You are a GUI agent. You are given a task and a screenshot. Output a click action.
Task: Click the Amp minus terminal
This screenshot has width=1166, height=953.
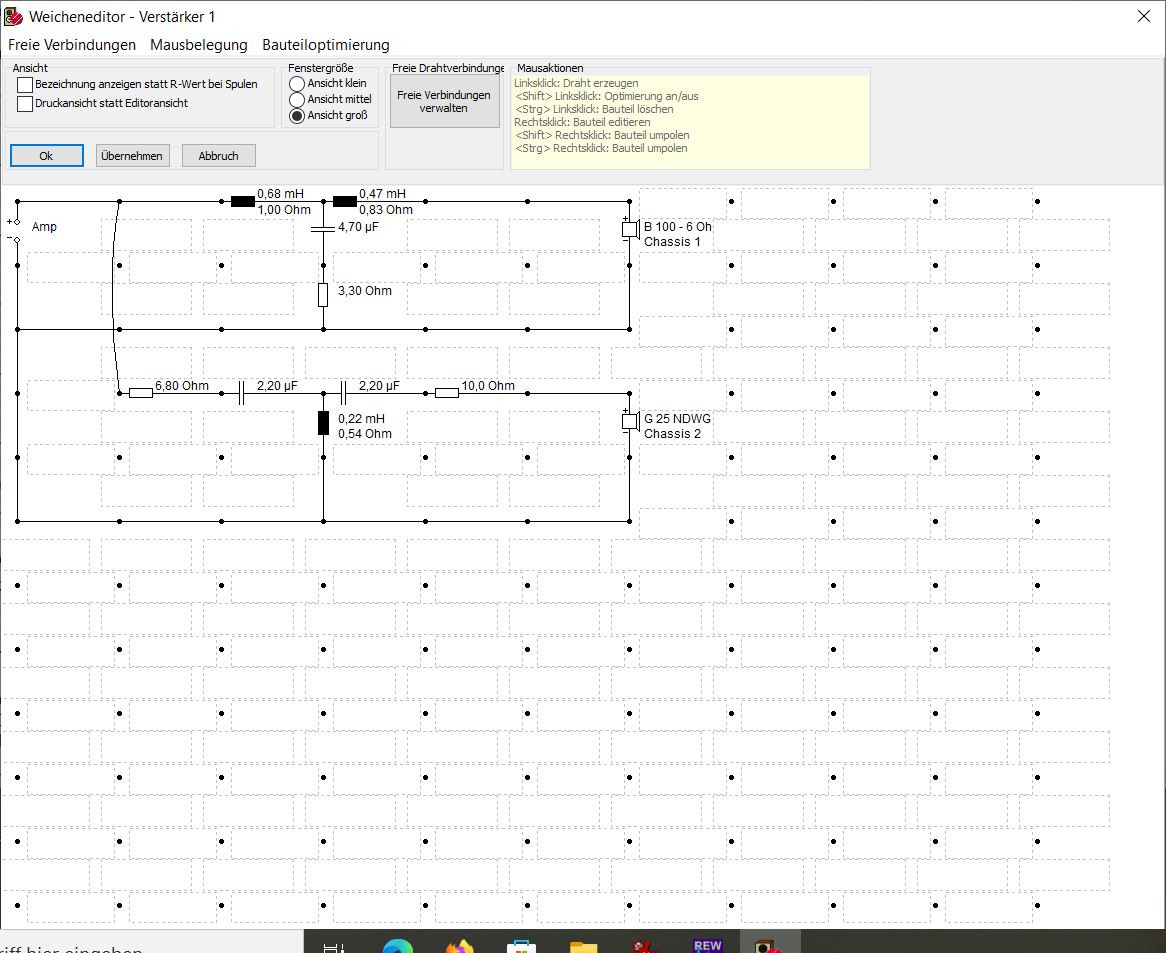tap(16, 239)
